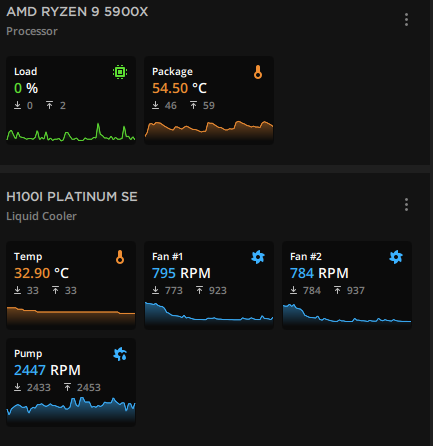Viewport: 433px width, 446px height.
Task: Click the green Load history graph
Action: tap(71, 132)
